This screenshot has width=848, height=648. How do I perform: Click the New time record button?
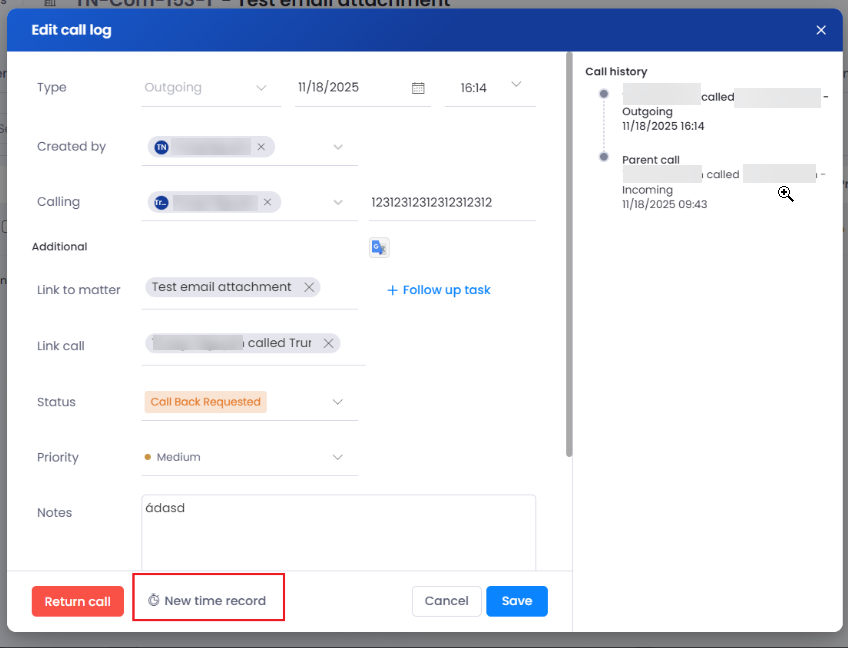pos(207,601)
